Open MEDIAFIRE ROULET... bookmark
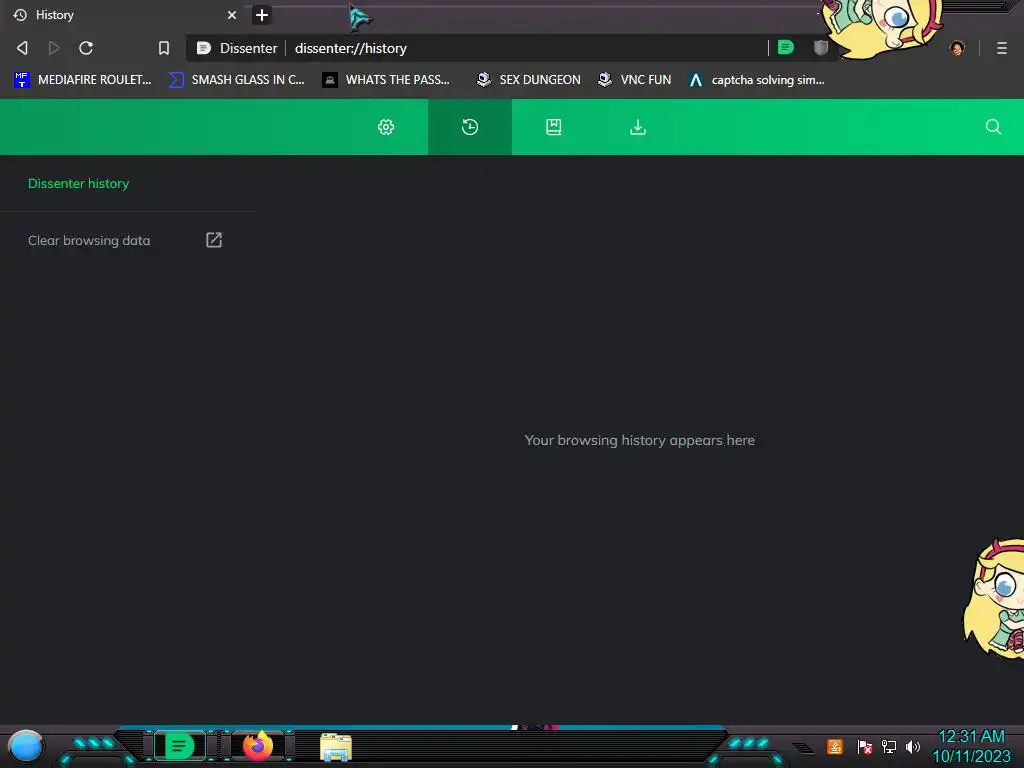This screenshot has height=768, width=1024. pyautogui.click(x=82, y=80)
